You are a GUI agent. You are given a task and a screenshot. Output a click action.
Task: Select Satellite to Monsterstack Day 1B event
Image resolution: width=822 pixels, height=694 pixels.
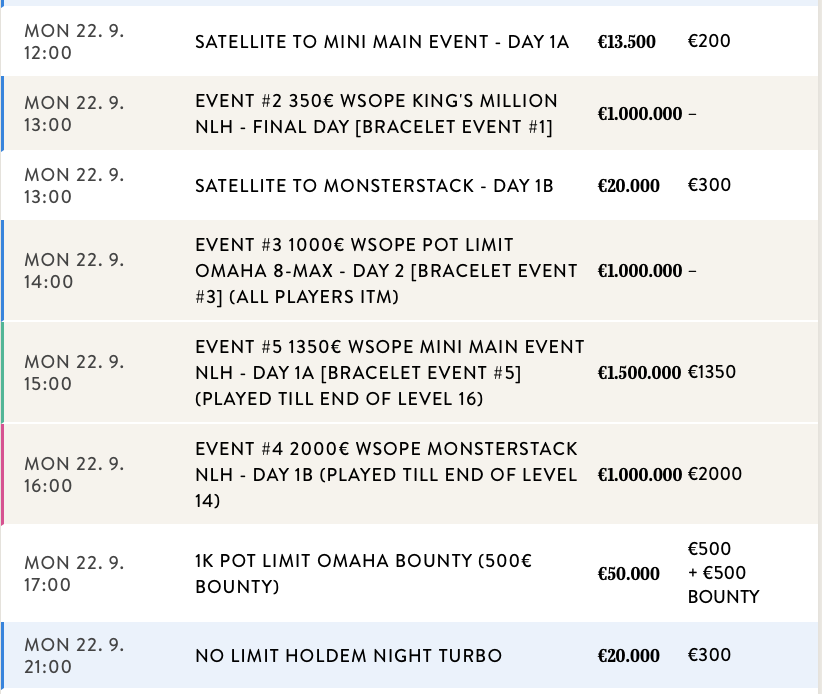click(x=374, y=186)
